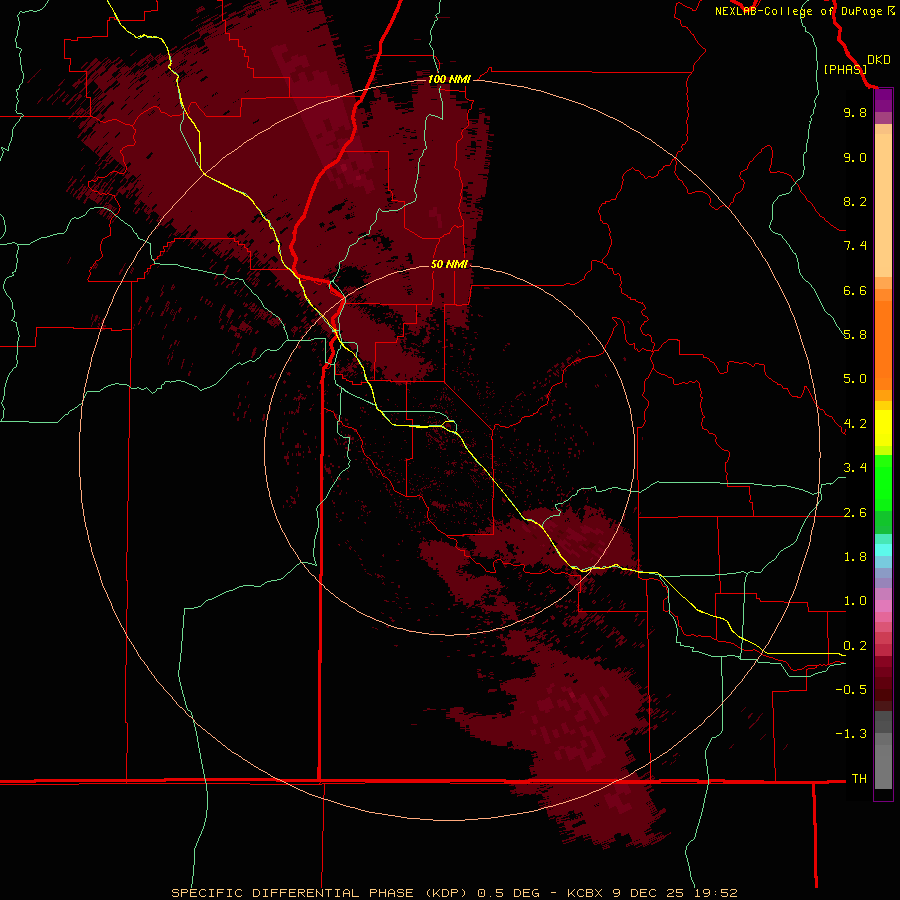
Task: Select the 0.2 value on the color scale
Action: [x=855, y=646]
